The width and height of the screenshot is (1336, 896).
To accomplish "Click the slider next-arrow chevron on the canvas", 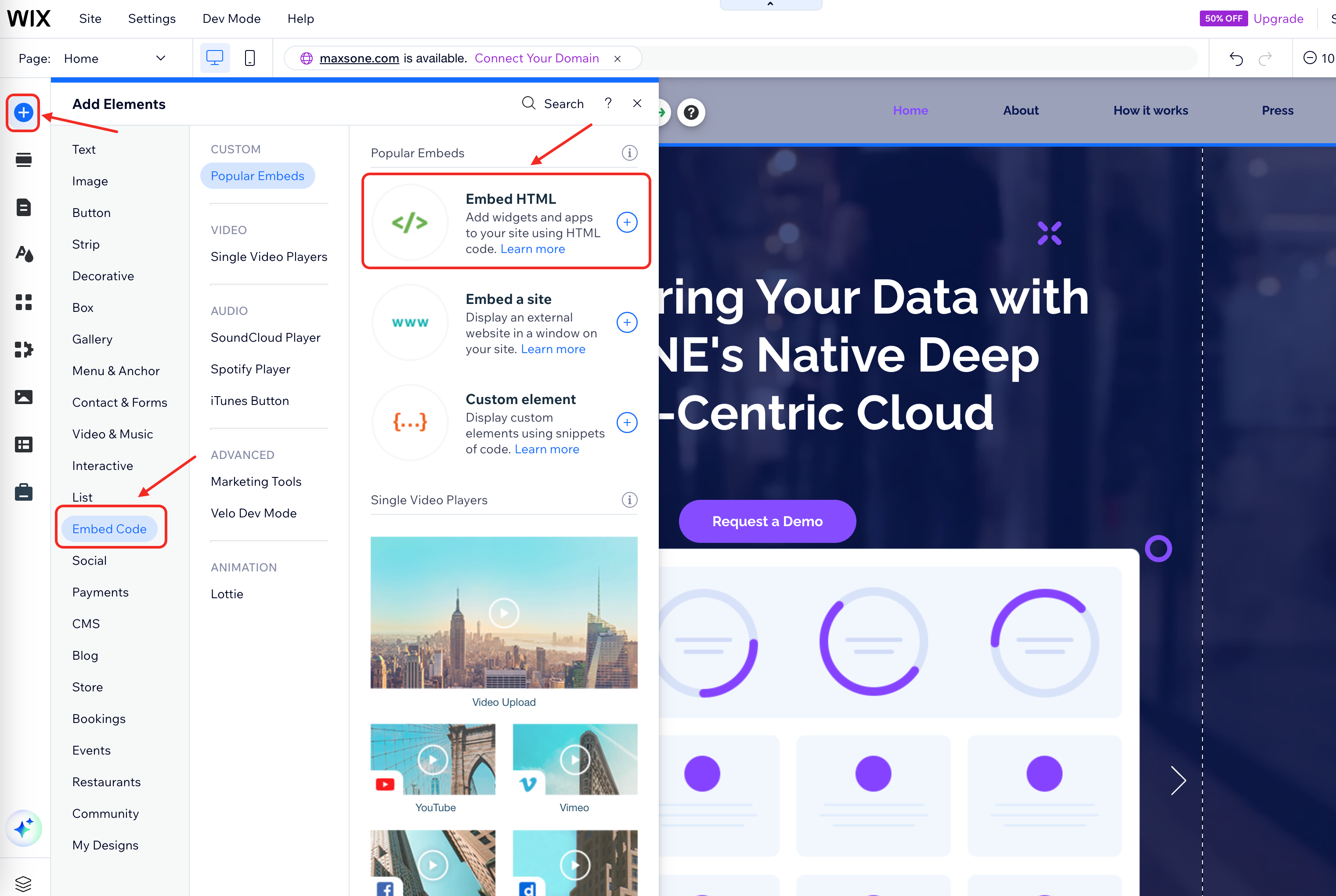I will pyautogui.click(x=1178, y=780).
